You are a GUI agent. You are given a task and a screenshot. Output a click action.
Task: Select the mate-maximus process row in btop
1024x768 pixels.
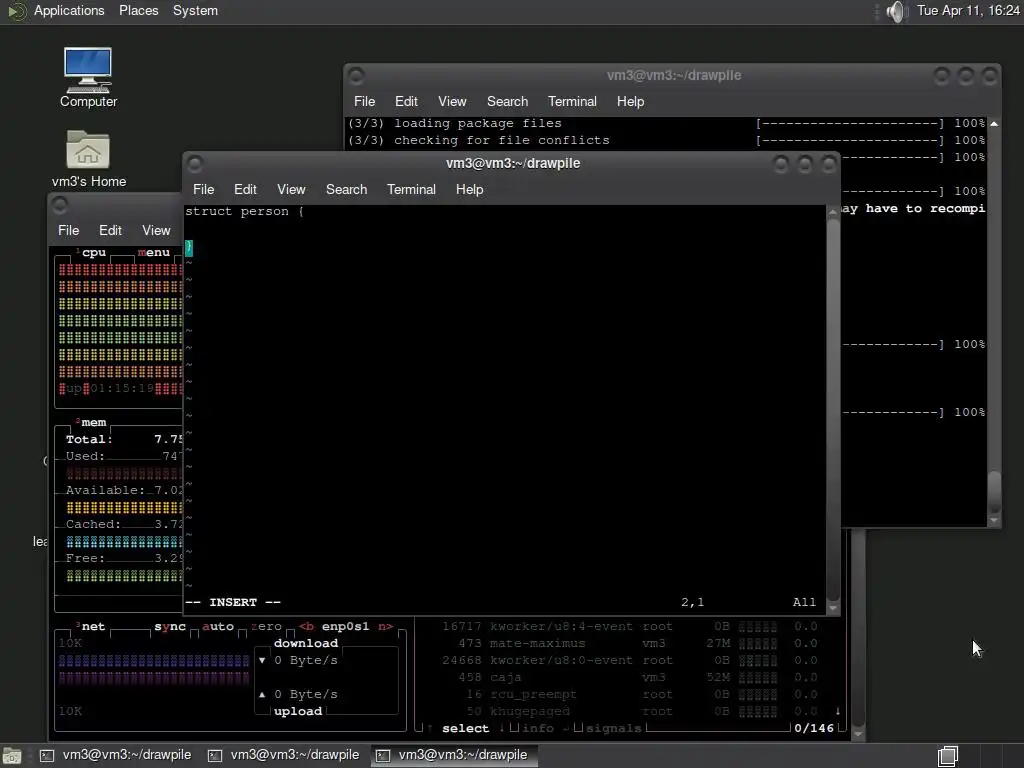[x=630, y=643]
